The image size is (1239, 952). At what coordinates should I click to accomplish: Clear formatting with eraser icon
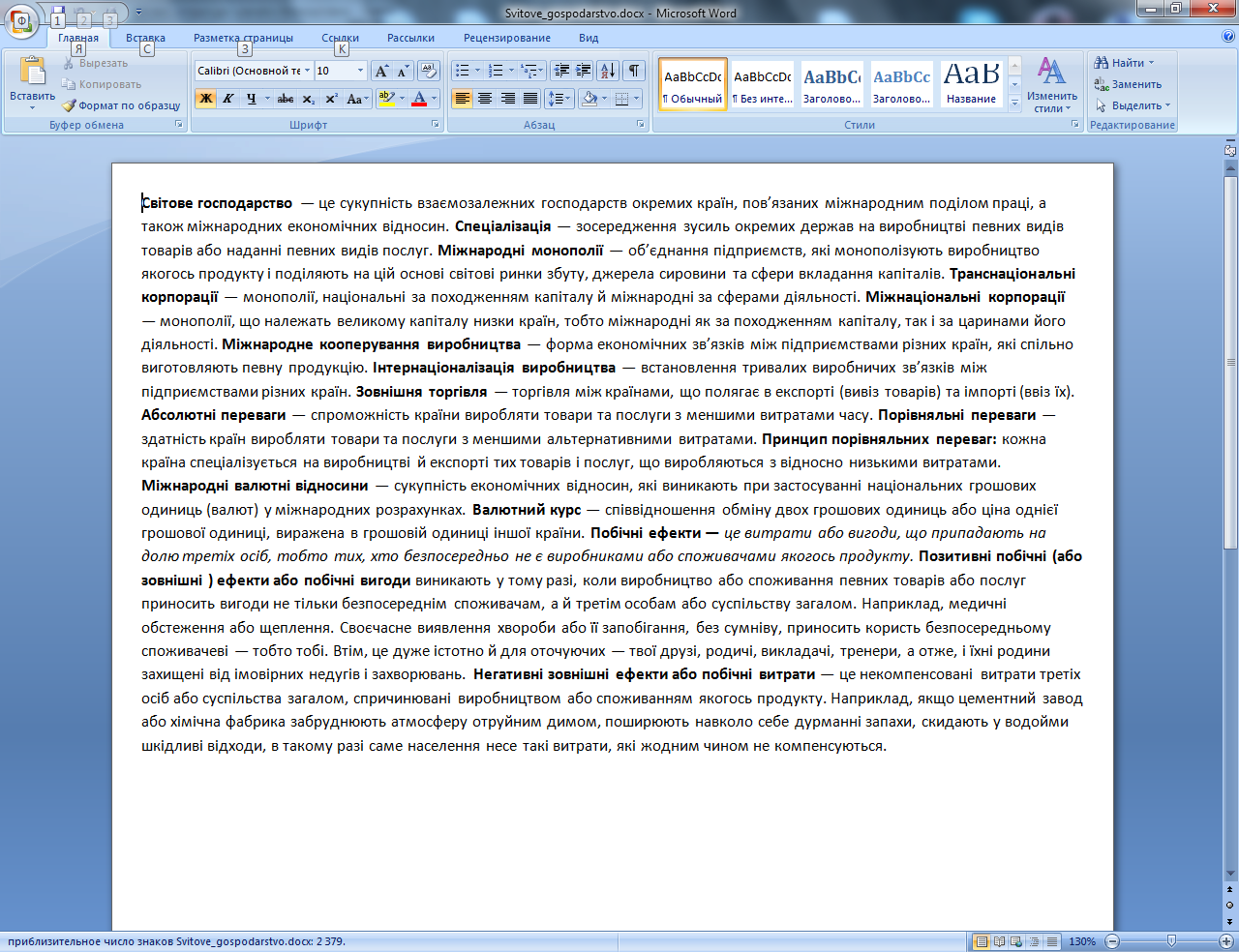click(430, 71)
